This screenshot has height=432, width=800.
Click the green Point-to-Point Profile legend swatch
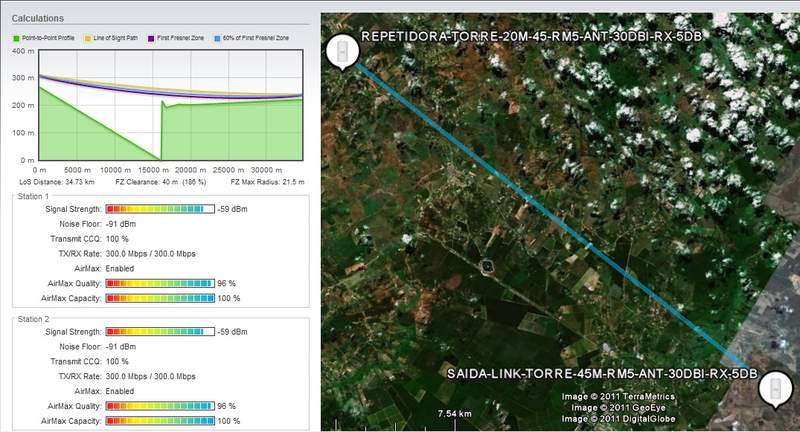click(16, 38)
